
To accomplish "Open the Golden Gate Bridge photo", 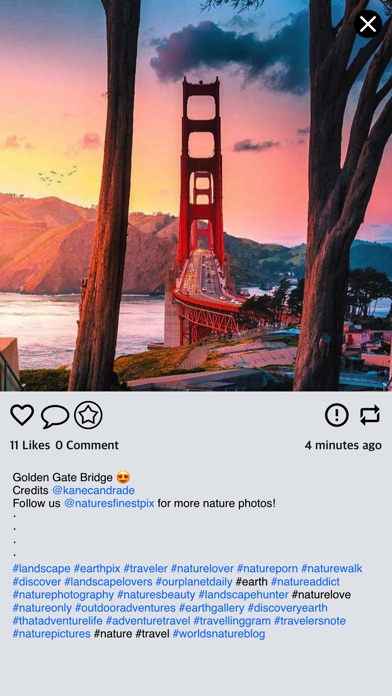I will 196,195.
